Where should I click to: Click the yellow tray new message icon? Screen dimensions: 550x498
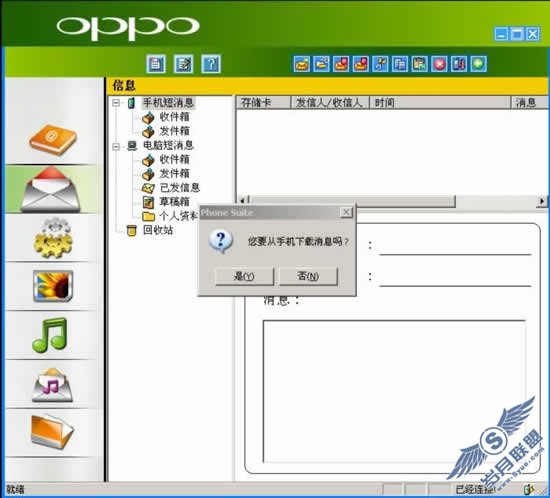pyautogui.click(x=302, y=64)
